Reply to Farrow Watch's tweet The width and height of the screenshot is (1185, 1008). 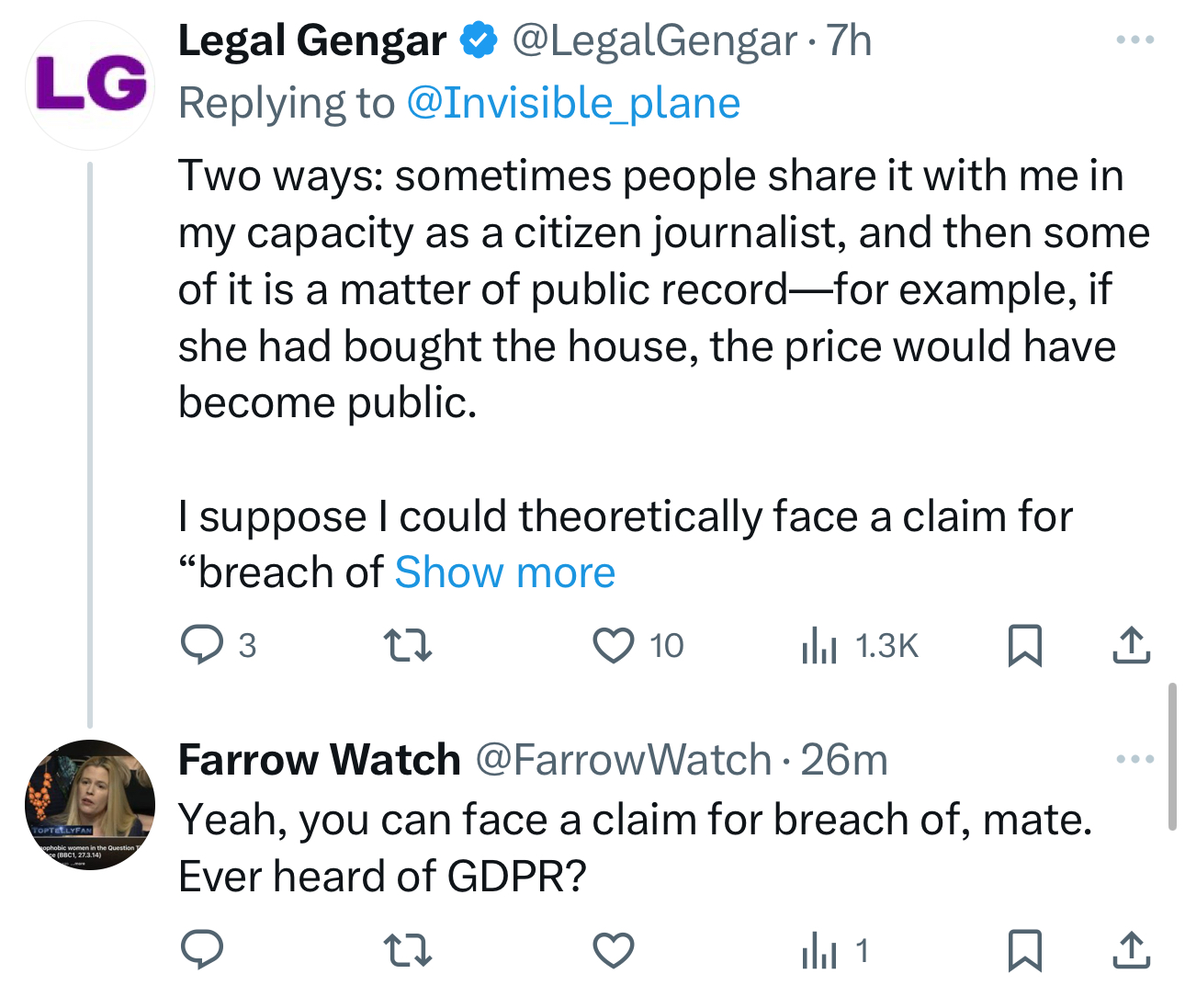pos(202,950)
